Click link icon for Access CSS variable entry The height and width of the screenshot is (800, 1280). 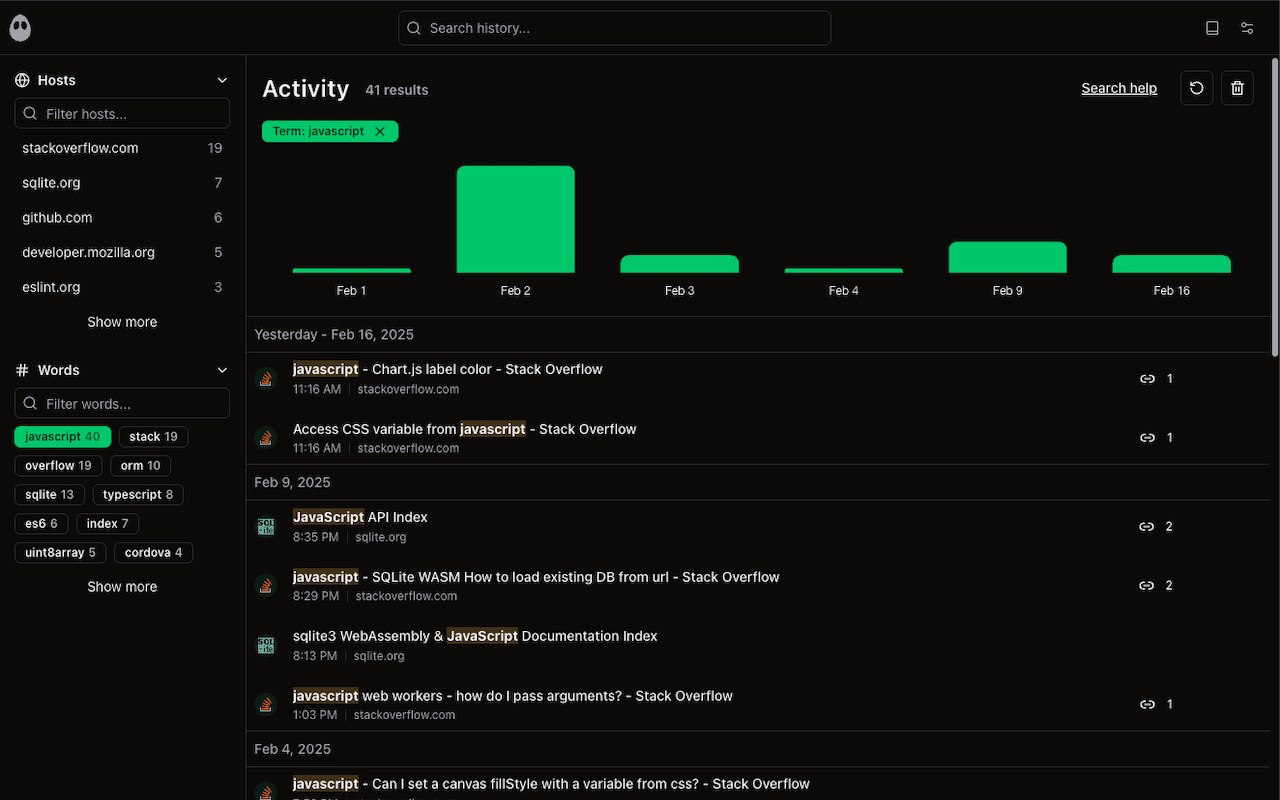click(x=1147, y=438)
